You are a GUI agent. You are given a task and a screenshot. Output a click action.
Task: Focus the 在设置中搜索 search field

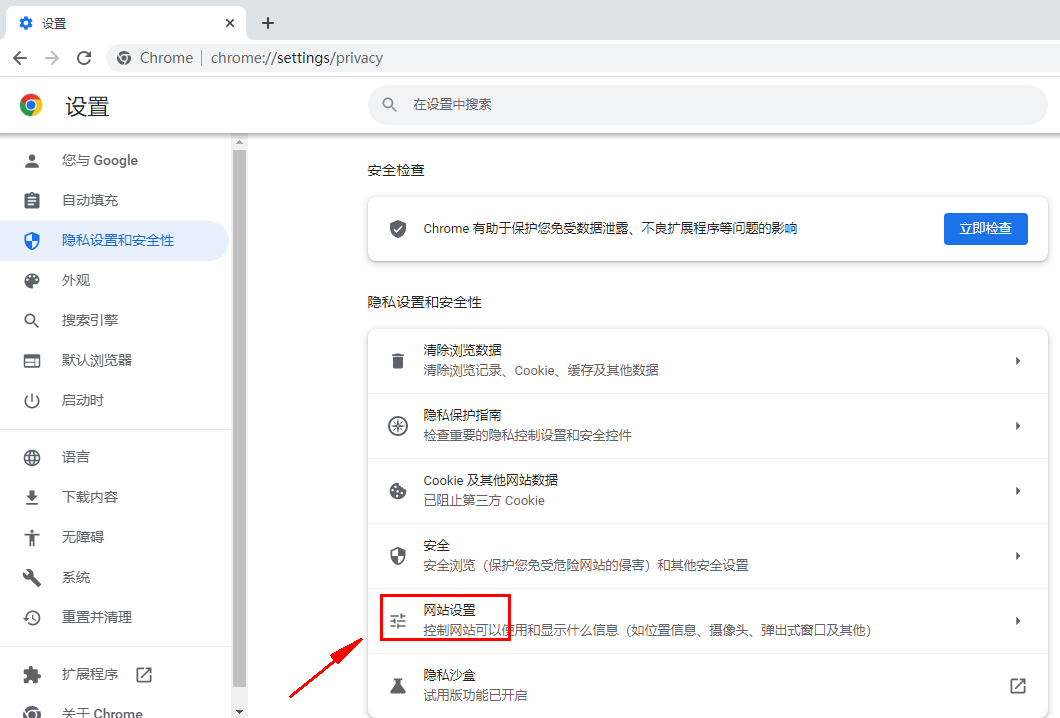(707, 105)
